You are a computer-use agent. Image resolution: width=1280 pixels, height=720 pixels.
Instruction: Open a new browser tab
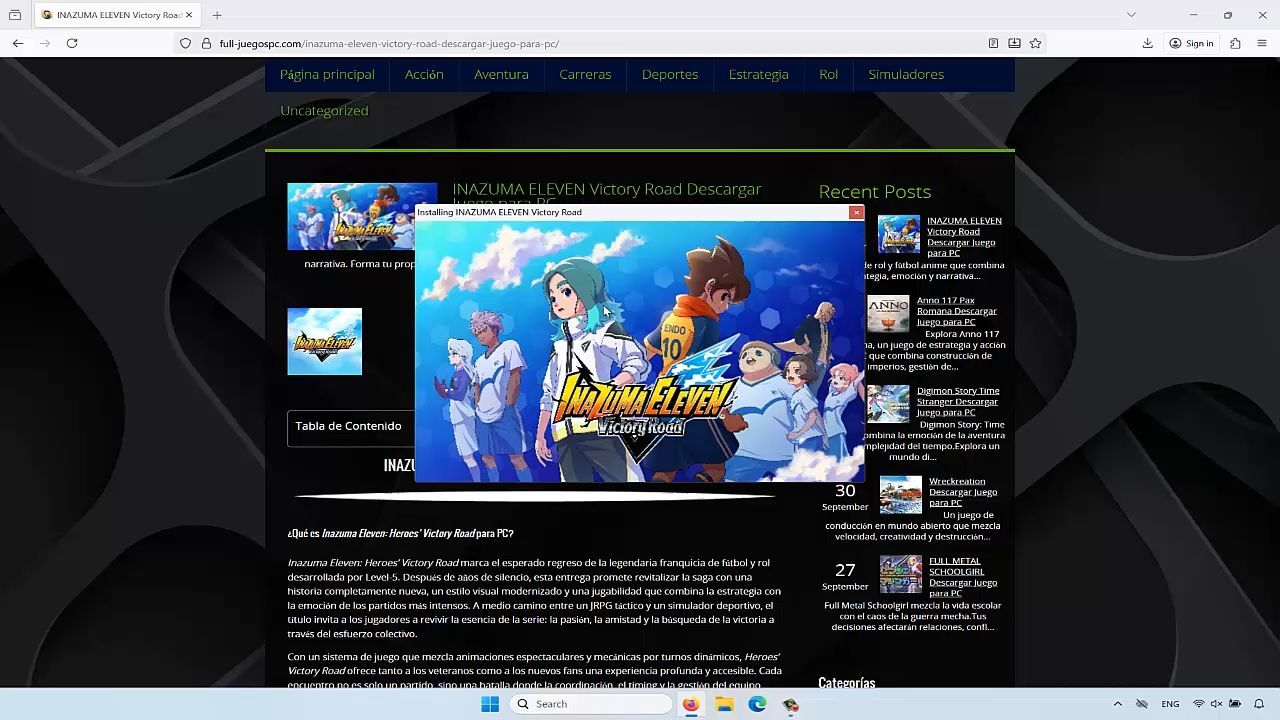217,15
